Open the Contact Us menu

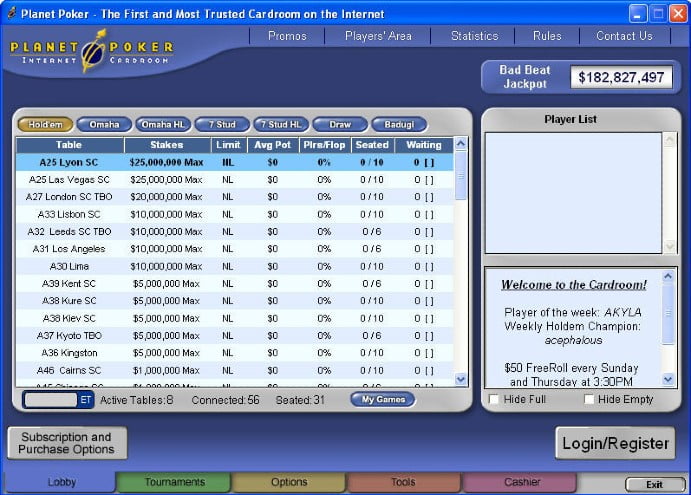(x=624, y=36)
